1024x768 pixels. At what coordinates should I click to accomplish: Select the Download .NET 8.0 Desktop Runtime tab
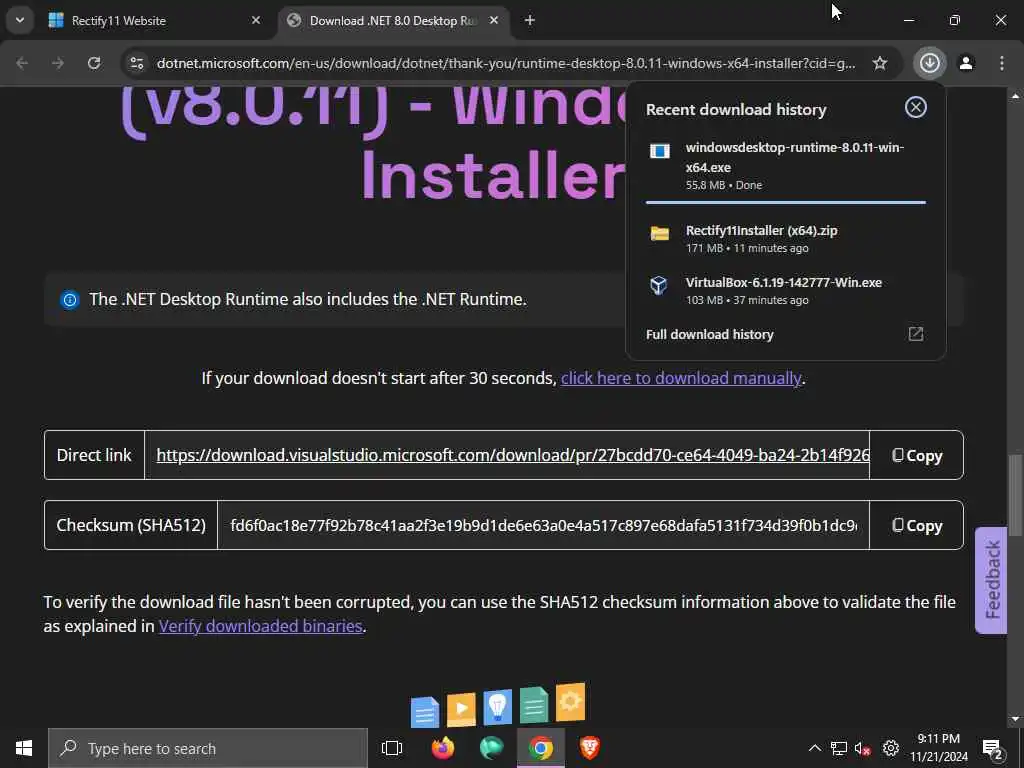point(394,20)
